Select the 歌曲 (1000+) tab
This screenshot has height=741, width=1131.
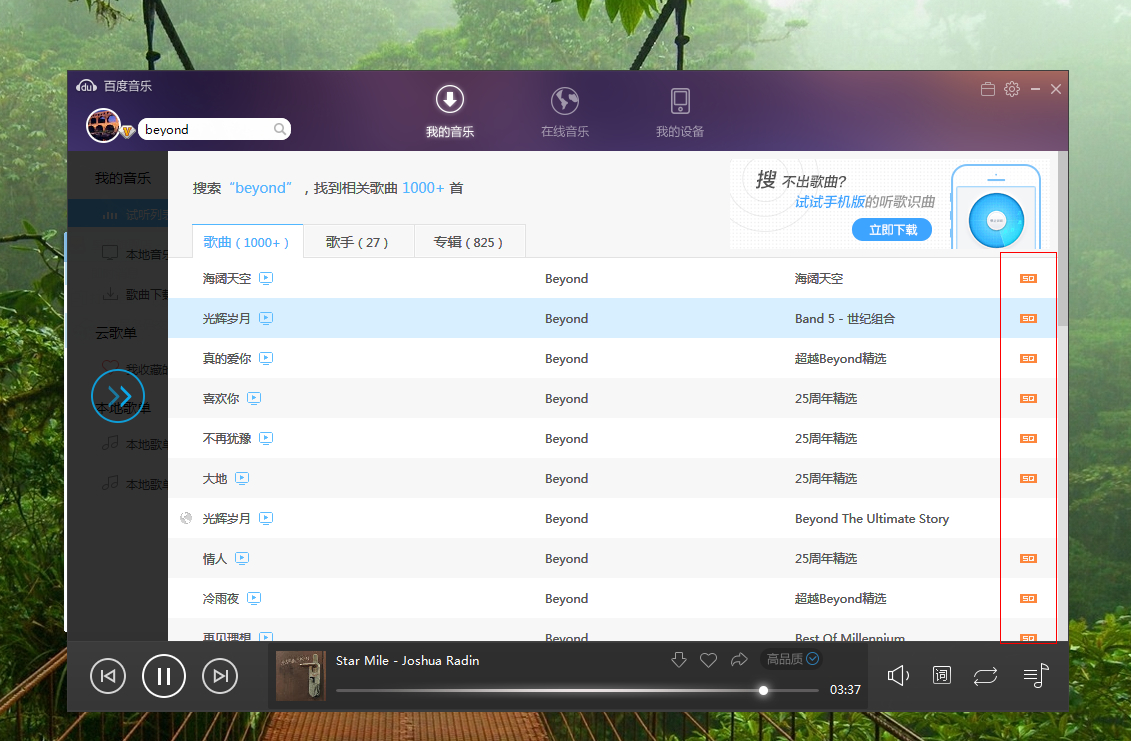pos(247,242)
